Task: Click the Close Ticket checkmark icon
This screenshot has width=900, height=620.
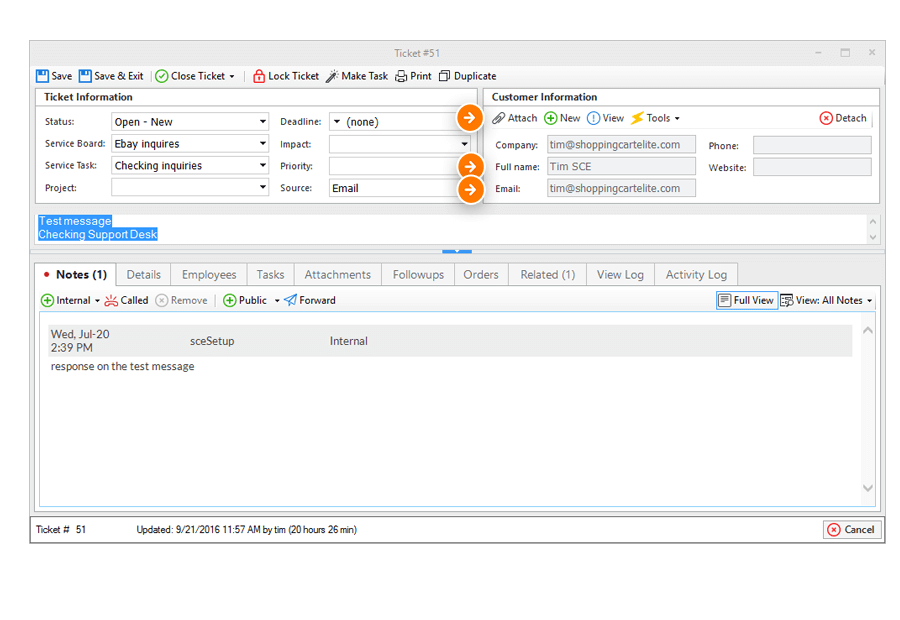Action: (x=162, y=76)
